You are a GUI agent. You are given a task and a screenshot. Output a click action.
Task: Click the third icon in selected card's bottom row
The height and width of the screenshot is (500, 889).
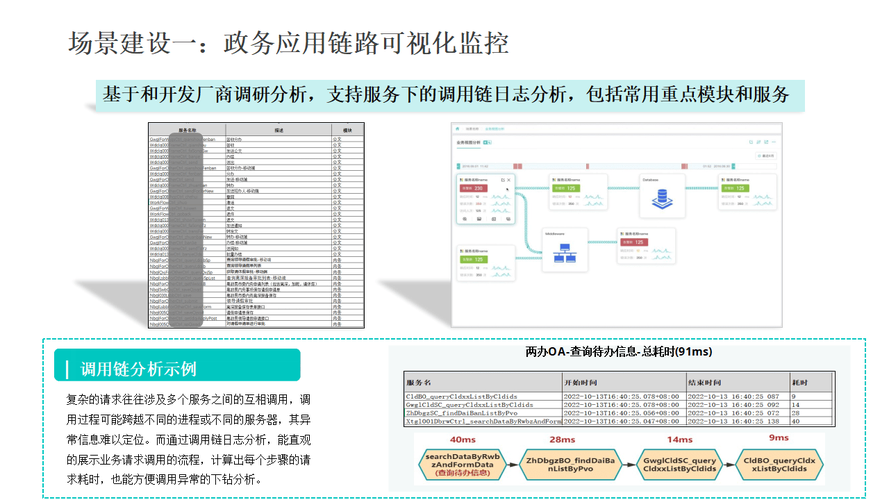point(494,219)
